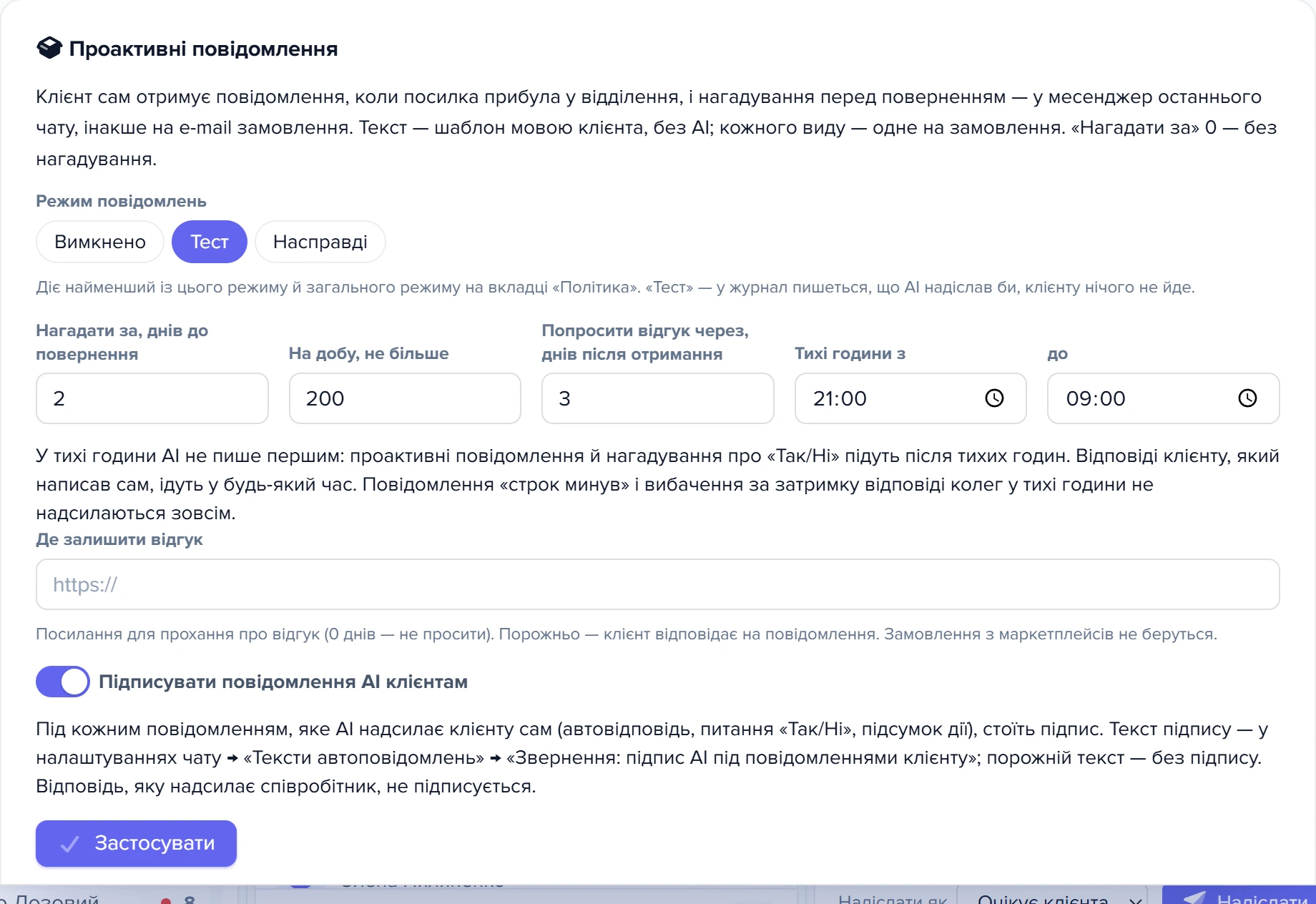Select Тест message mode
Image resolution: width=1316 pixels, height=904 pixels.
[x=210, y=242]
